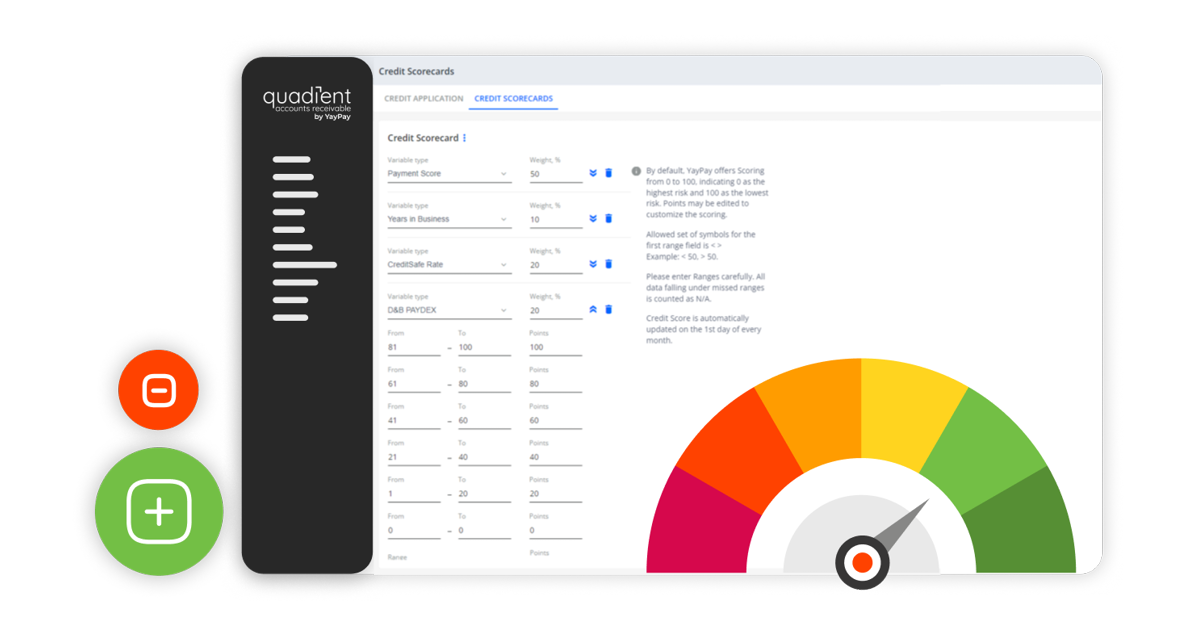1200x627 pixels.
Task: Select the Credit Scorecards tab
Action: click(x=513, y=99)
